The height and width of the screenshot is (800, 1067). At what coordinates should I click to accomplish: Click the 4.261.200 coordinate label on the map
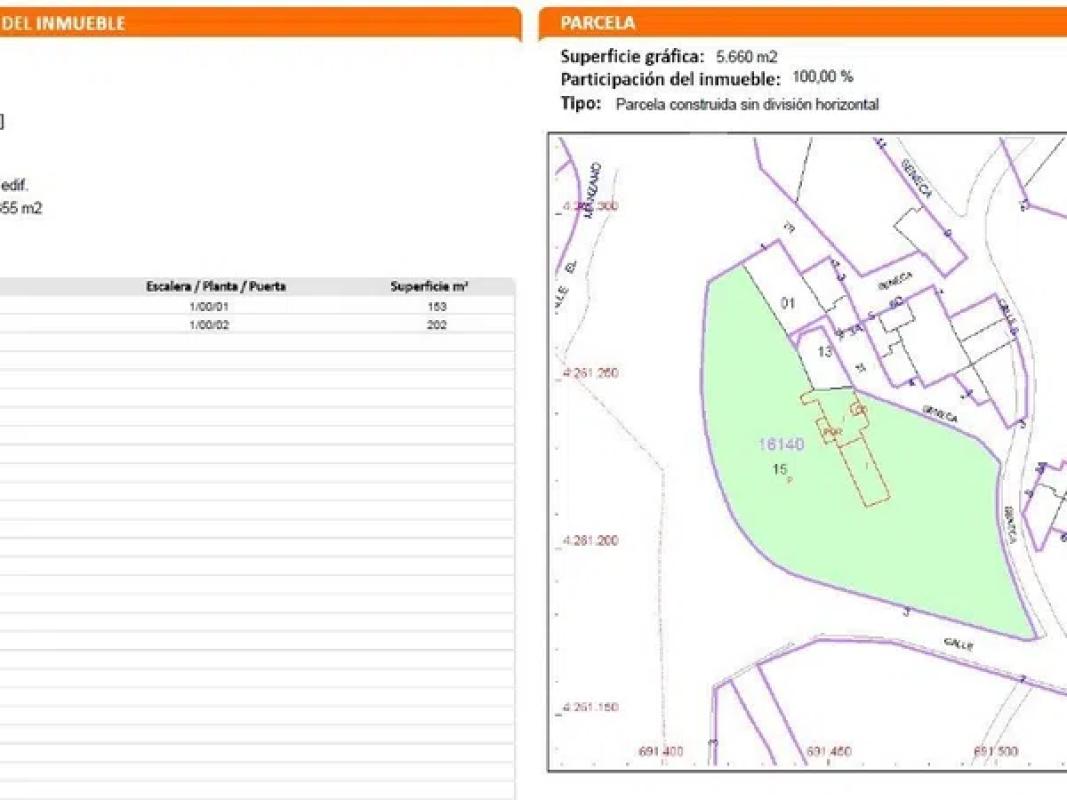click(x=591, y=540)
